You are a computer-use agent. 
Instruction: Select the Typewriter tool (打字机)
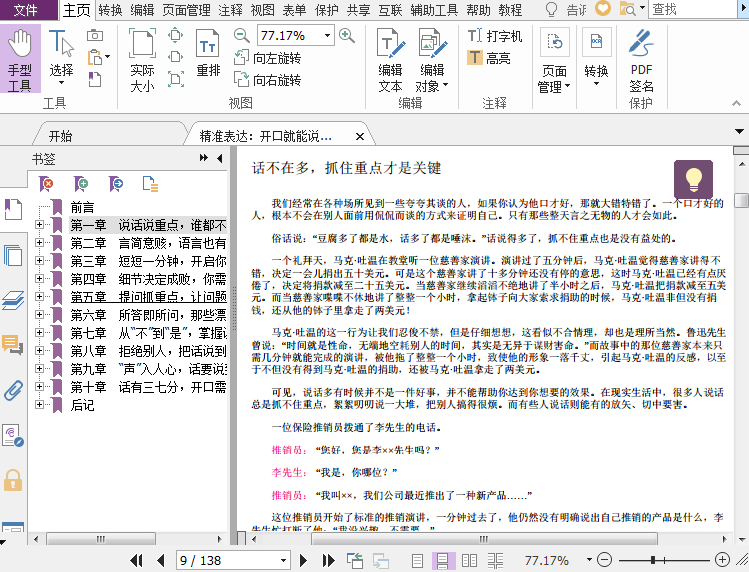495,36
